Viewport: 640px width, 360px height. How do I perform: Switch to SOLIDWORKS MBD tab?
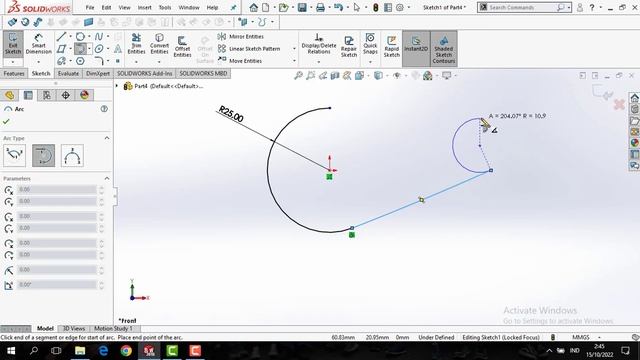(203, 73)
